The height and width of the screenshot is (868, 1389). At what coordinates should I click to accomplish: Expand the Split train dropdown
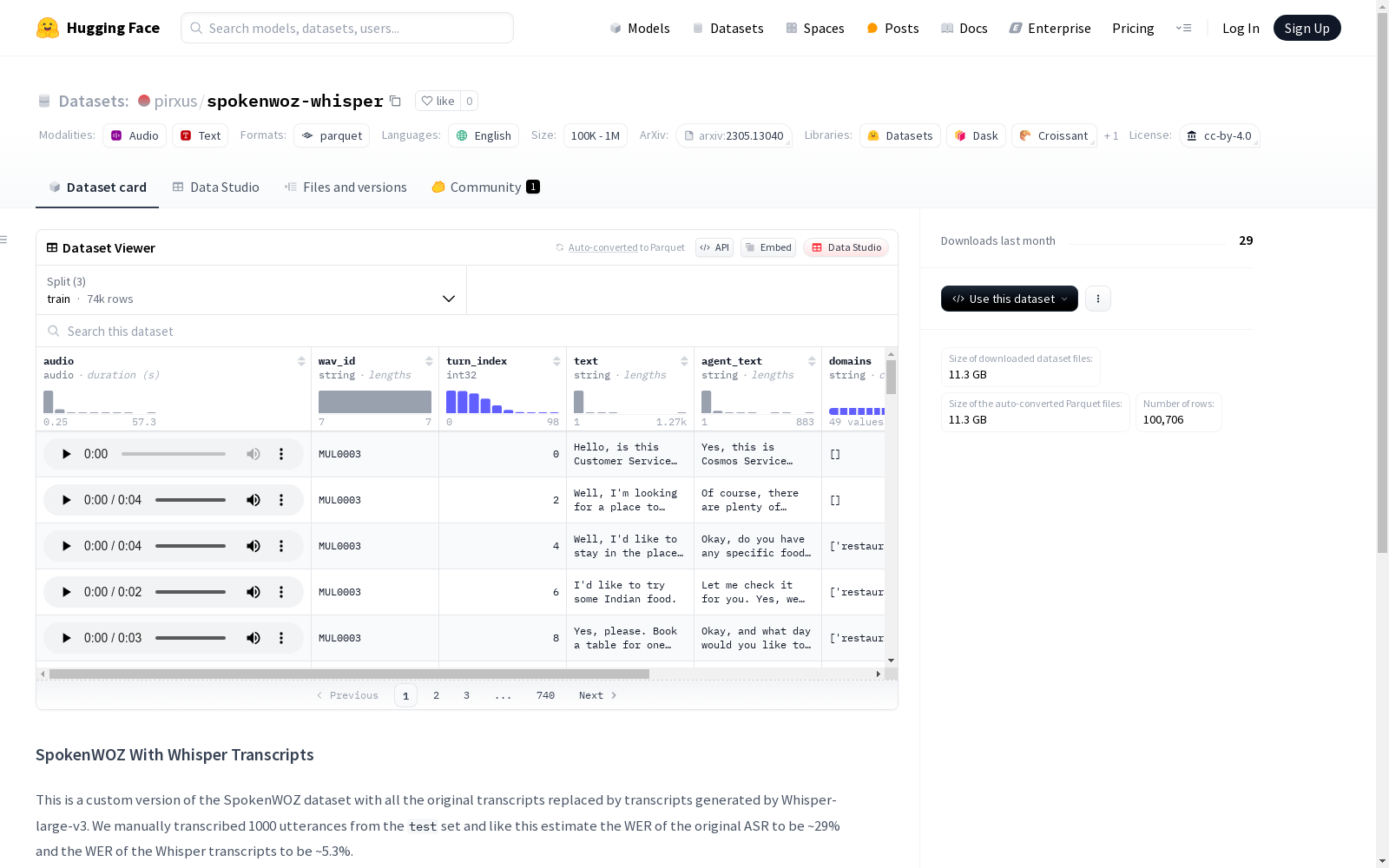coord(251,290)
